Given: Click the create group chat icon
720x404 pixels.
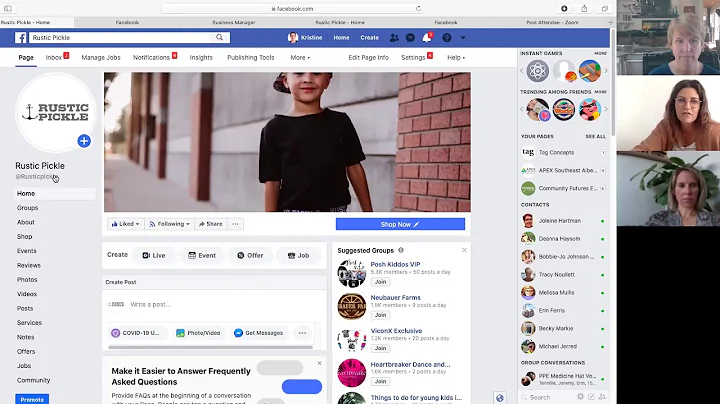Looking at the screenshot, I should pyautogui.click(x=602, y=397).
